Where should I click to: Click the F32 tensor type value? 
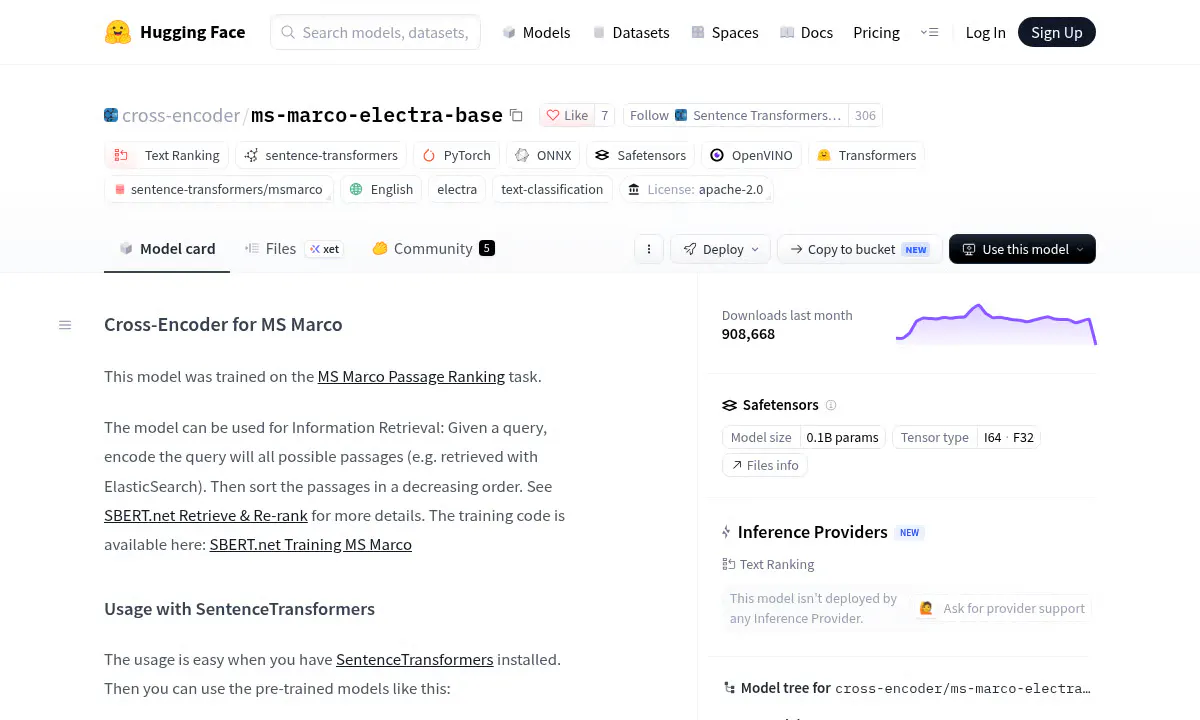[1023, 437]
